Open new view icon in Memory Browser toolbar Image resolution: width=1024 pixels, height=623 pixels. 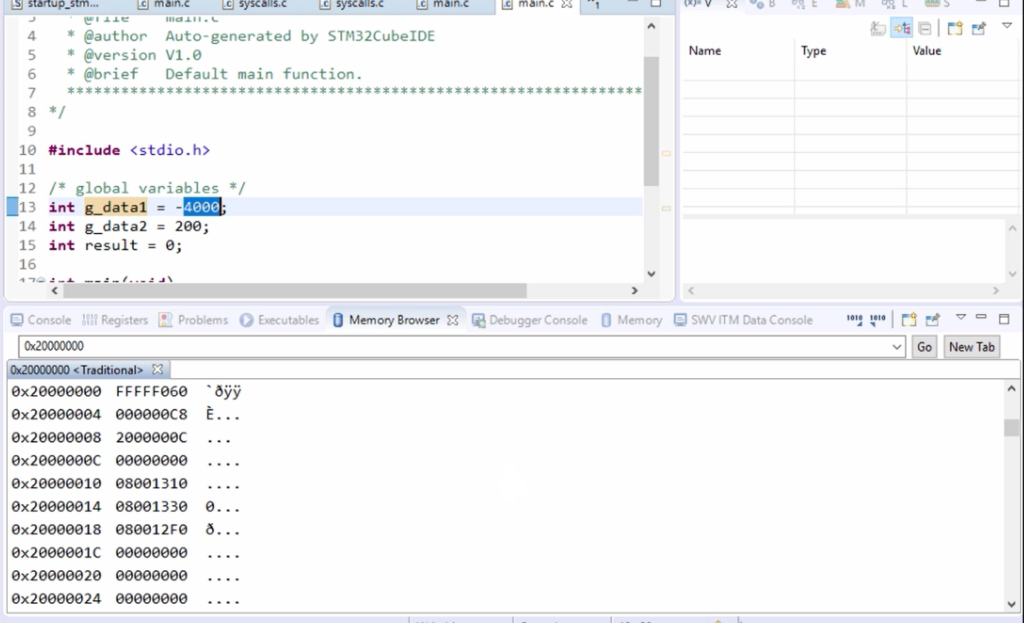point(908,319)
